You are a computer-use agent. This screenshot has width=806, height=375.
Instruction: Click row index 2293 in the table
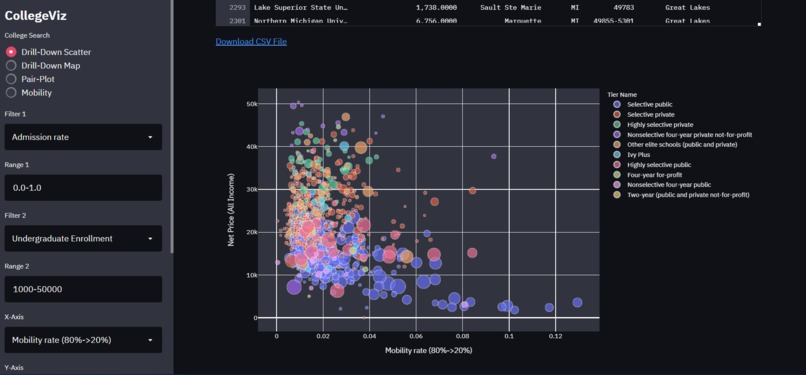point(237,8)
